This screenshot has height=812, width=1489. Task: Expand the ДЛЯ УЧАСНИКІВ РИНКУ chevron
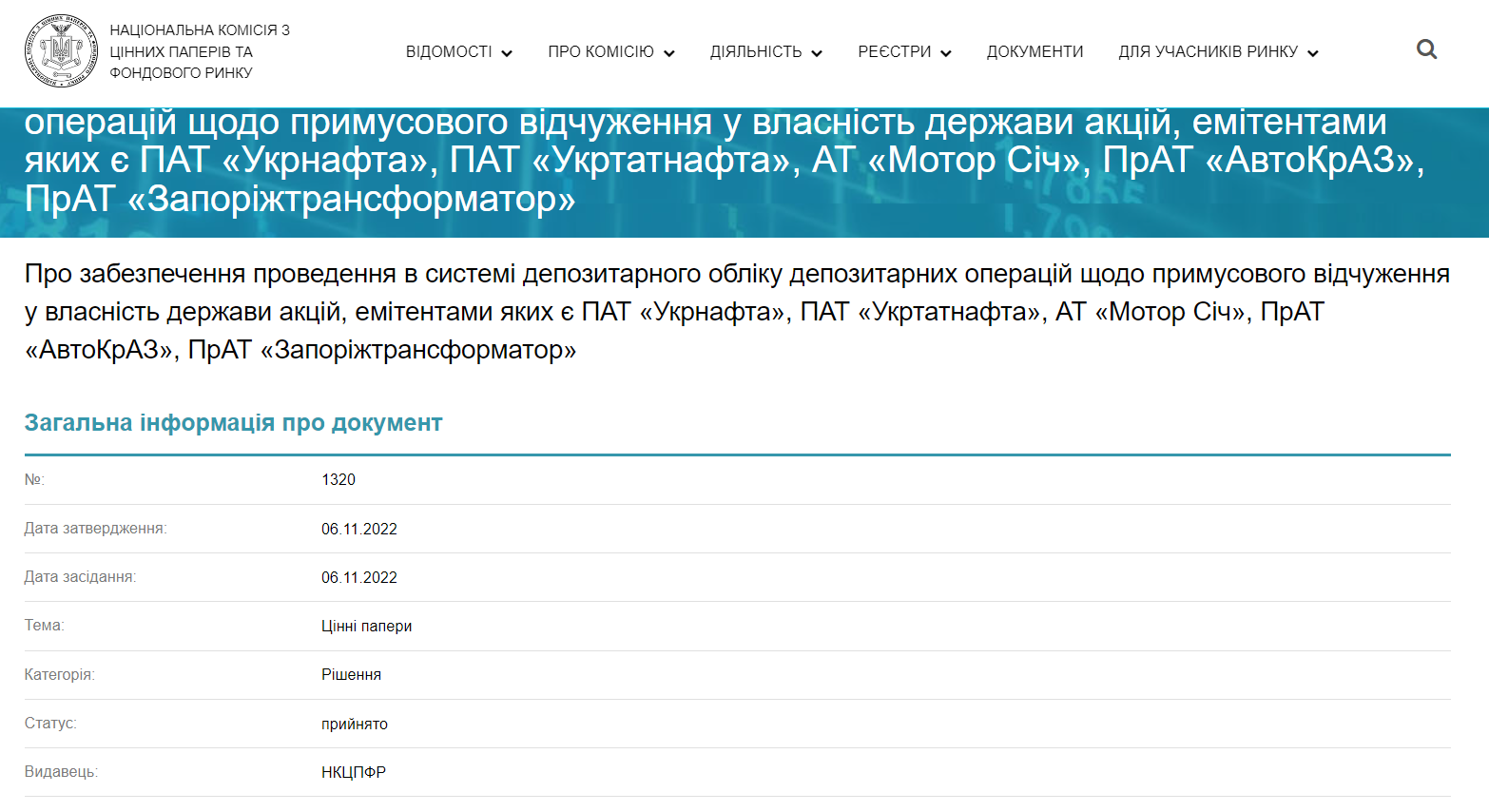(x=1313, y=53)
